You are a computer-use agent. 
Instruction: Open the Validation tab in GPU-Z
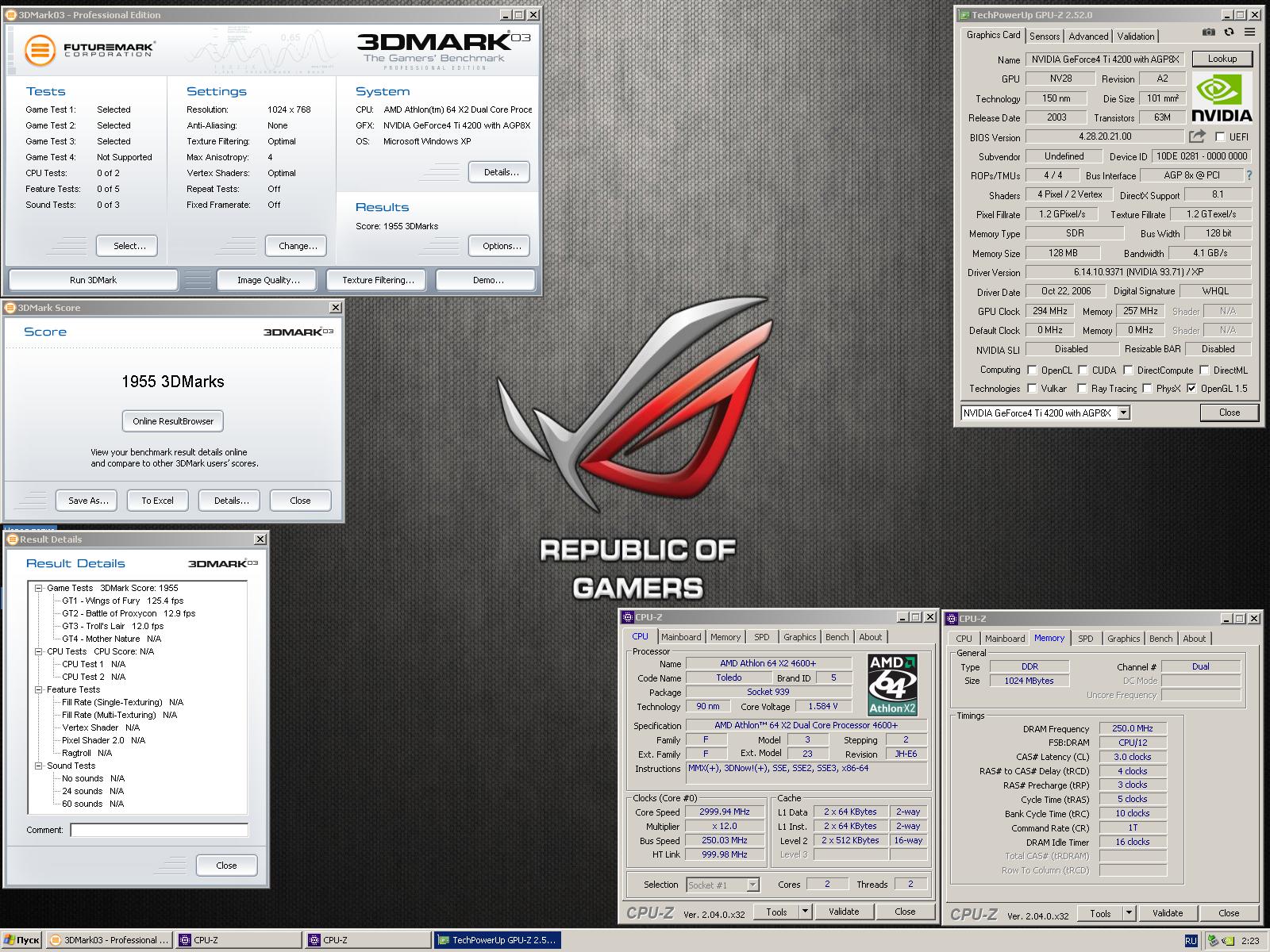click(x=1136, y=36)
